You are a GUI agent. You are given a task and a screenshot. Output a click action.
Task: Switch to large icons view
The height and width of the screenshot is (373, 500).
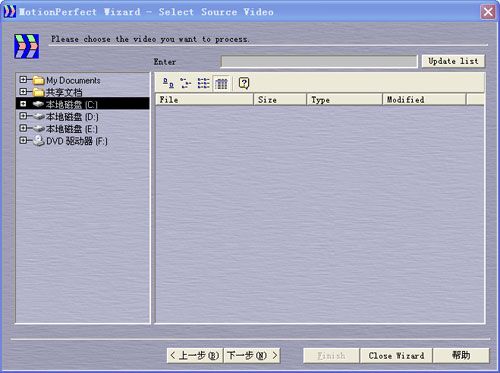click(168, 83)
